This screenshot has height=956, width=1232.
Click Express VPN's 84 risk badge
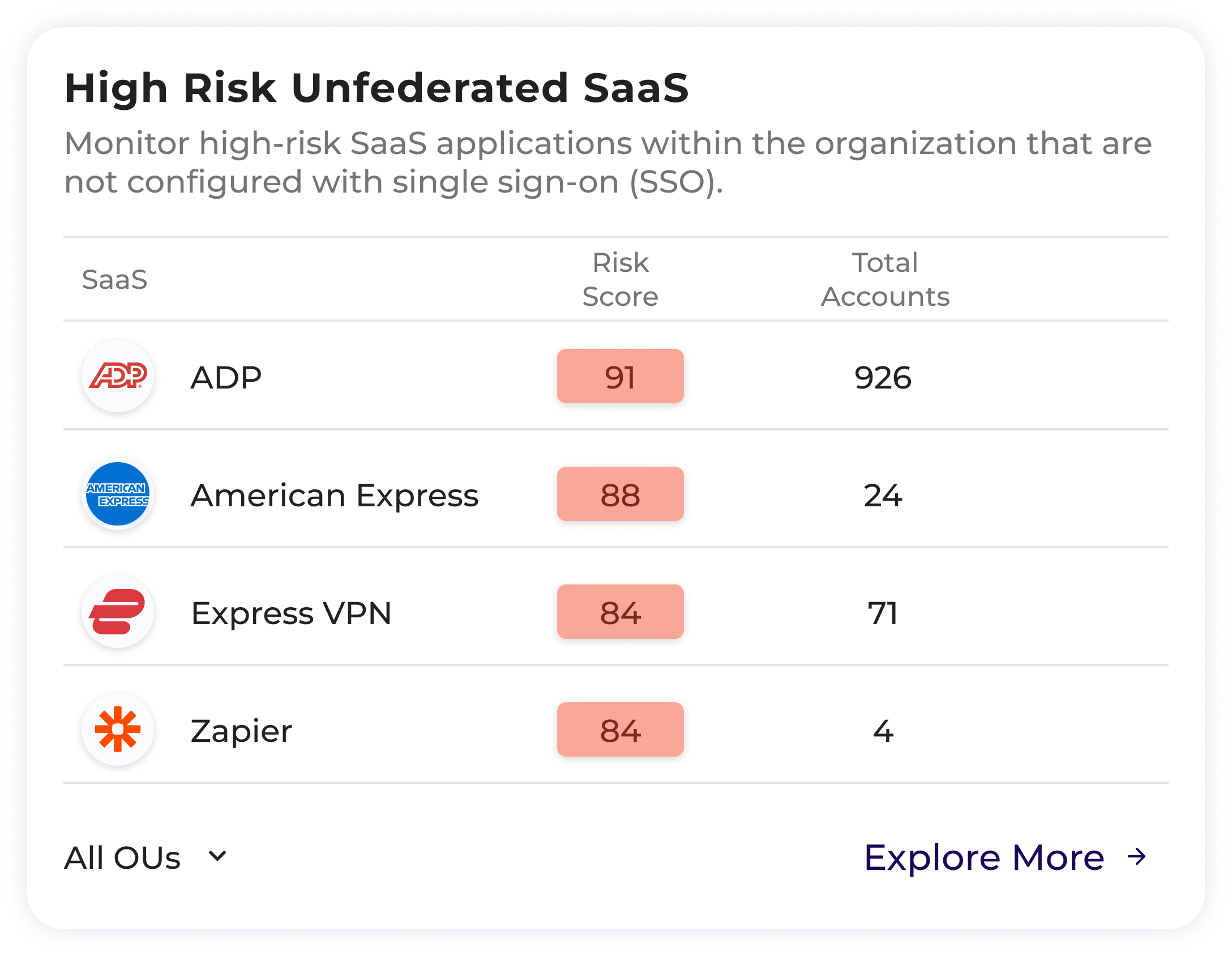coord(621,612)
